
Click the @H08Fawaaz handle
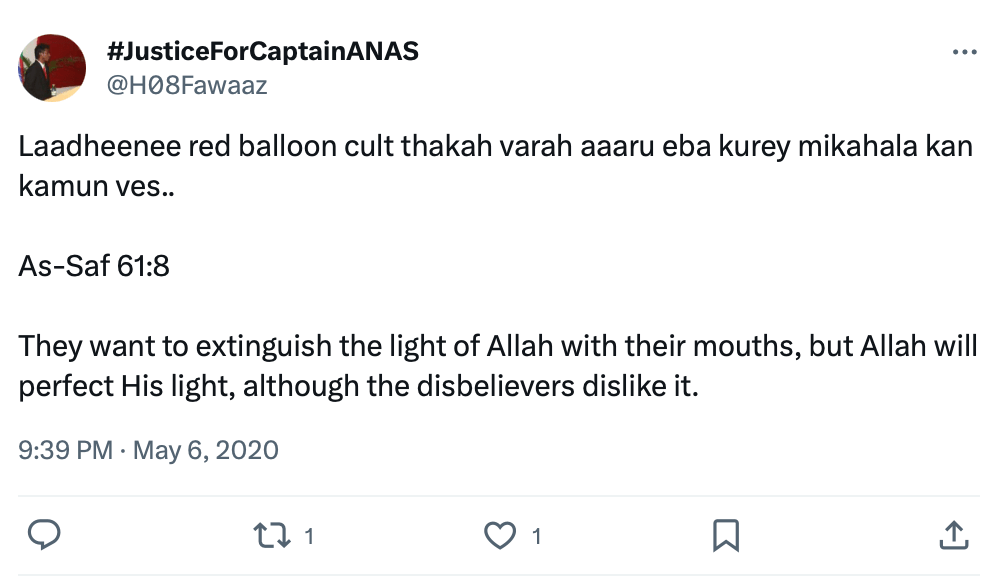coord(187,84)
